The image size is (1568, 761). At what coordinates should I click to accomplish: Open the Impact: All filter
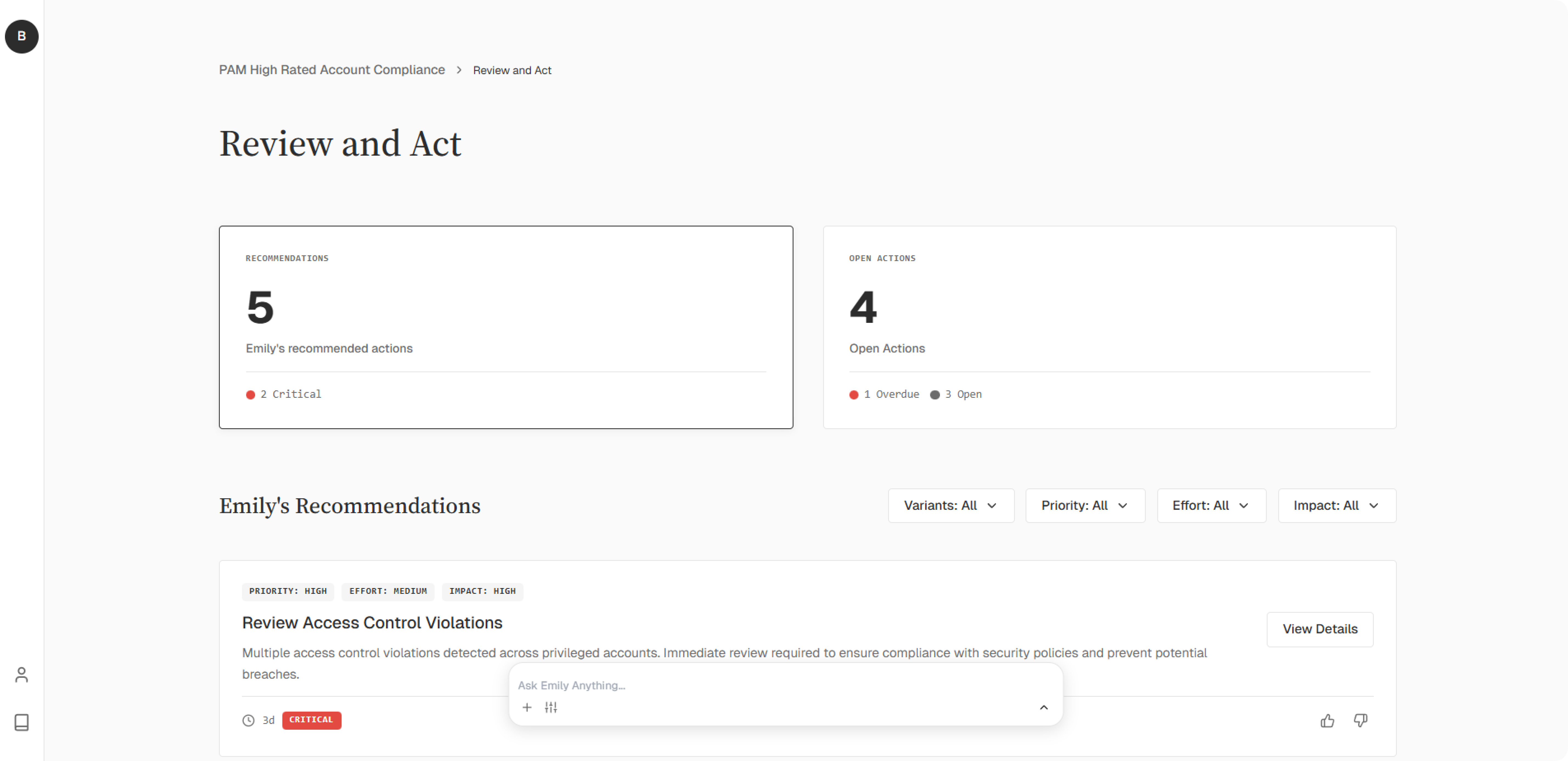pos(1337,506)
